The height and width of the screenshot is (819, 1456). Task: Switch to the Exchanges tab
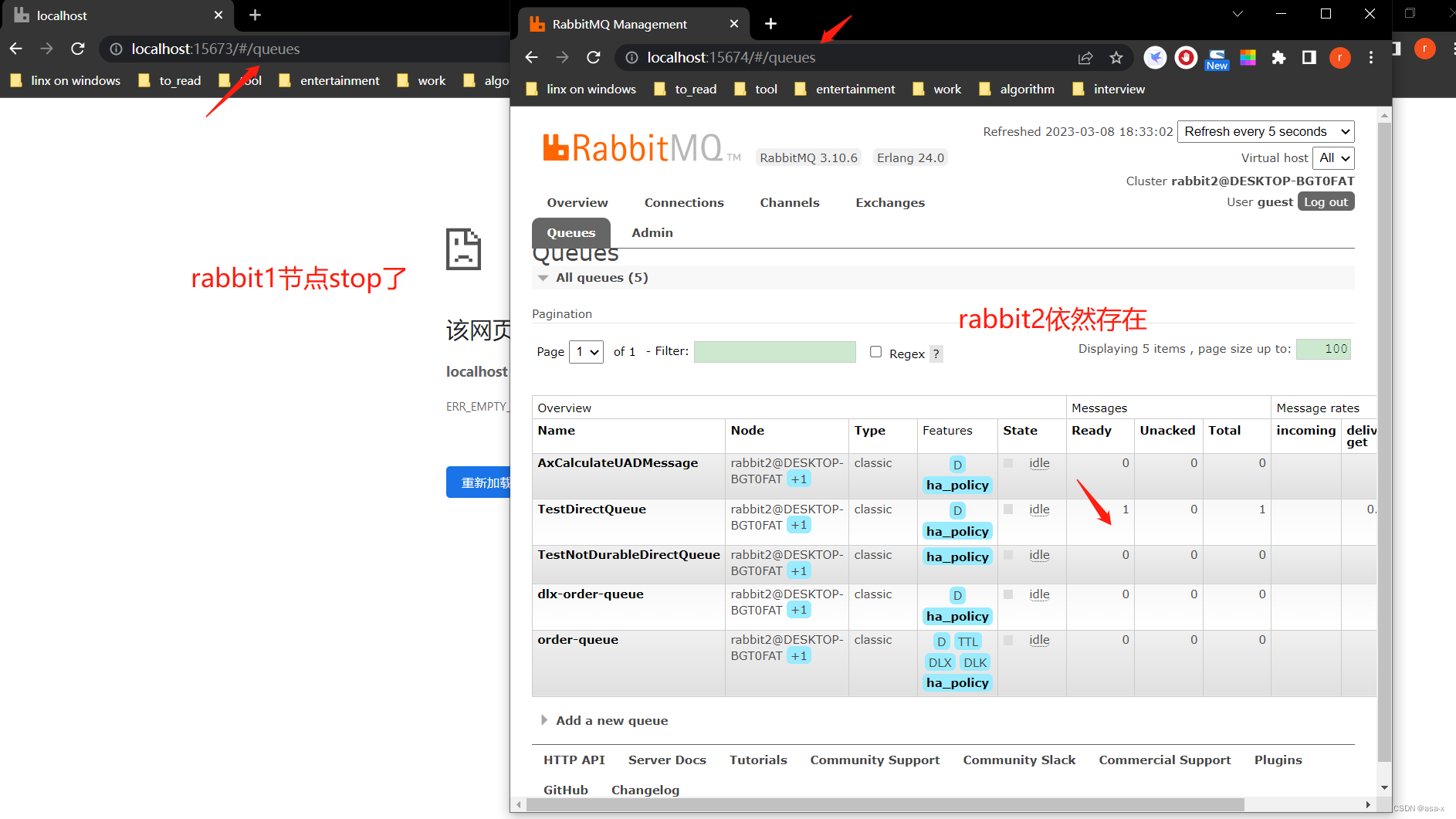click(890, 202)
